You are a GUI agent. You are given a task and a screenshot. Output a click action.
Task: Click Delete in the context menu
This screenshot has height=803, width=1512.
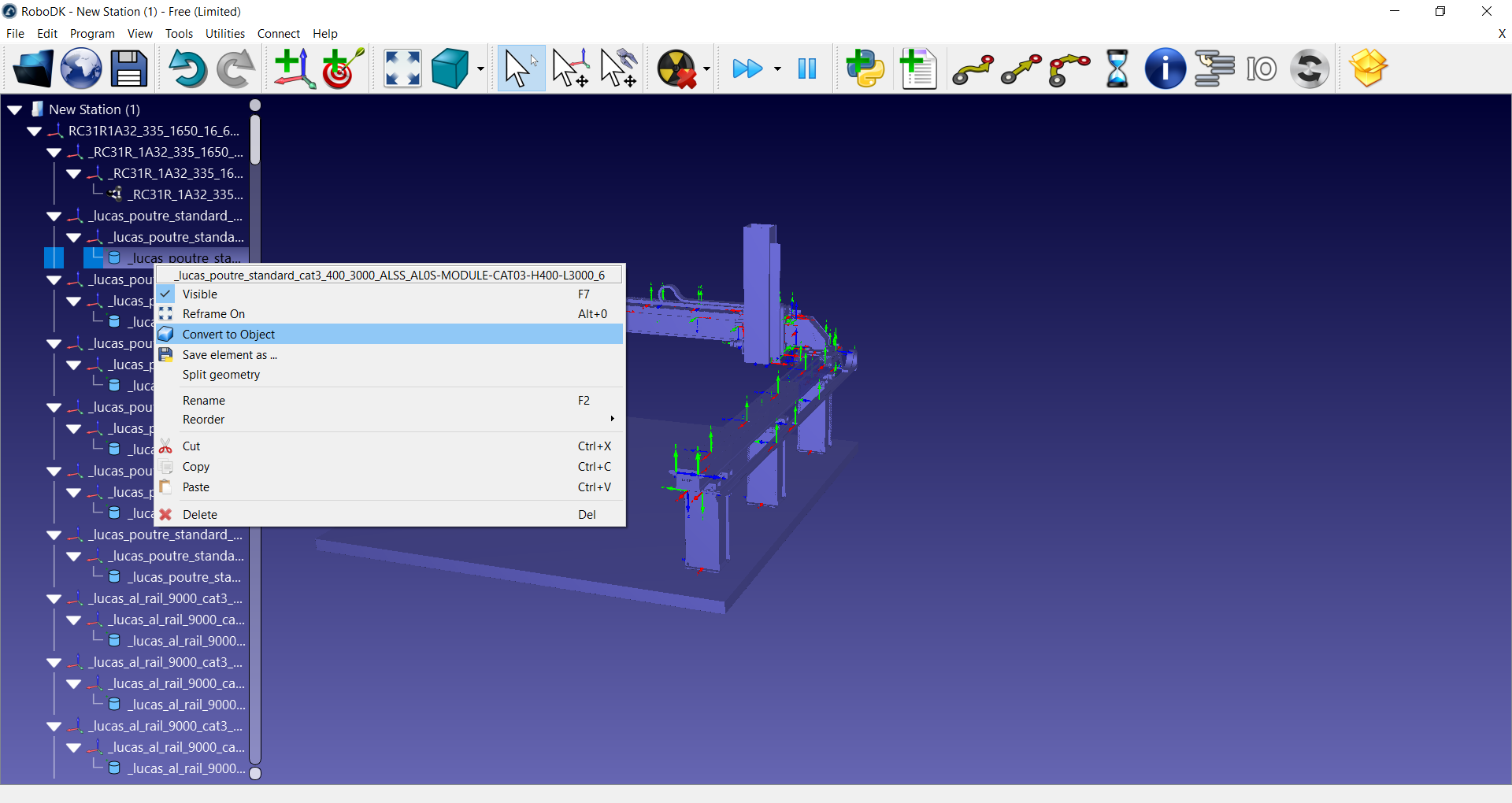[200, 515]
